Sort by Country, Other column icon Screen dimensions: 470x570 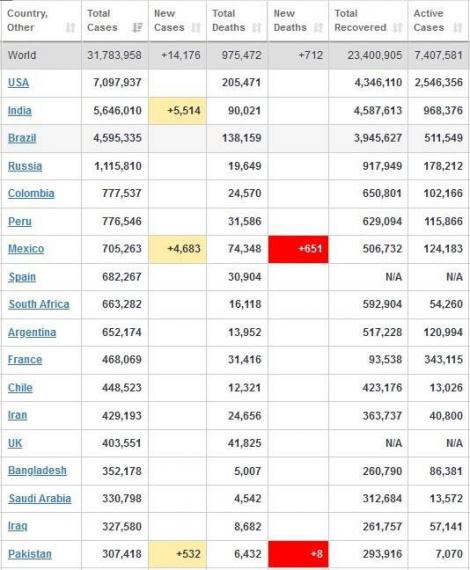point(70,28)
